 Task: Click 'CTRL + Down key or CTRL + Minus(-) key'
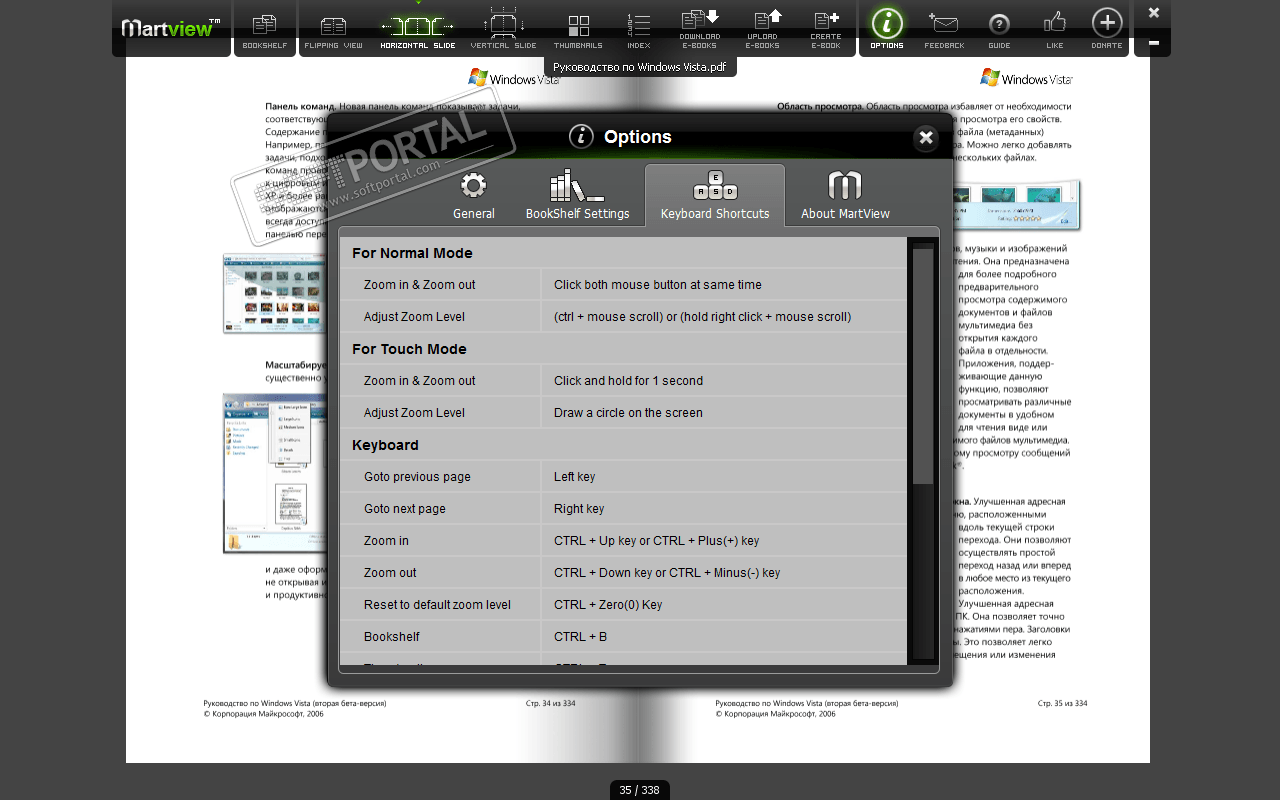pos(667,573)
